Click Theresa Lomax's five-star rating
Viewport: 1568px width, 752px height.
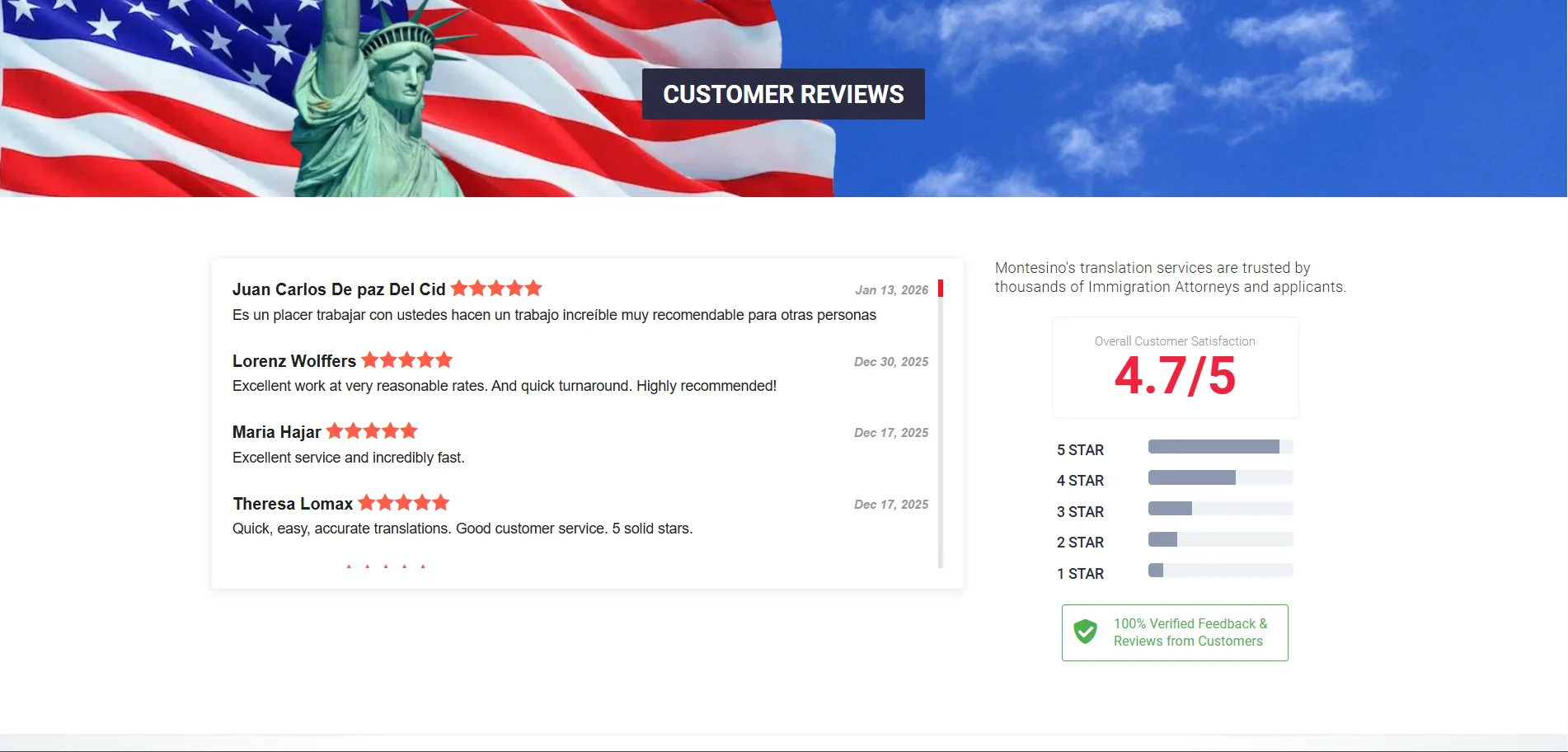404,503
